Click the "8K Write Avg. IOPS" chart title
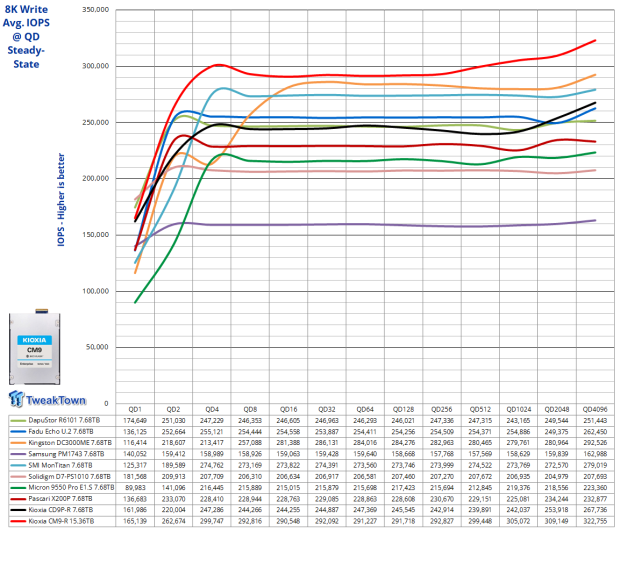 (x=26, y=36)
